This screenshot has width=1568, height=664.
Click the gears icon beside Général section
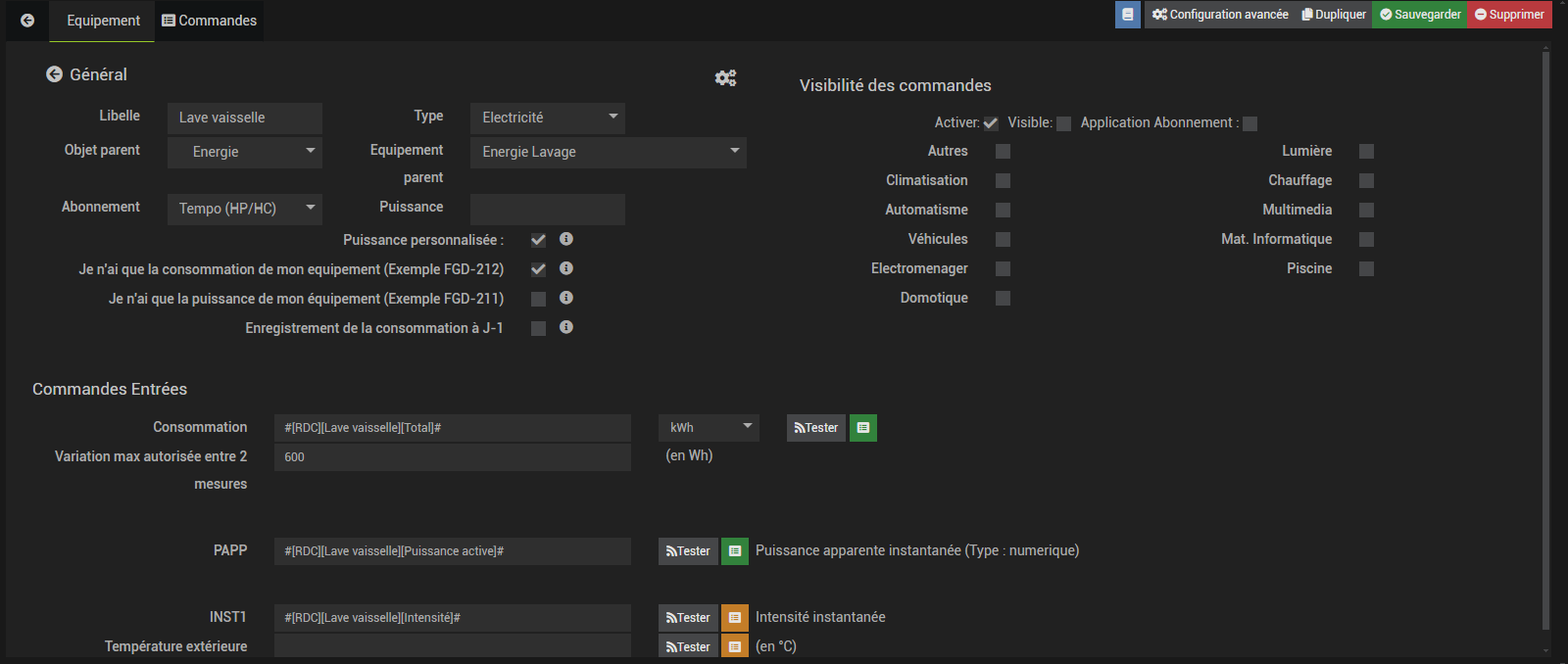(725, 78)
